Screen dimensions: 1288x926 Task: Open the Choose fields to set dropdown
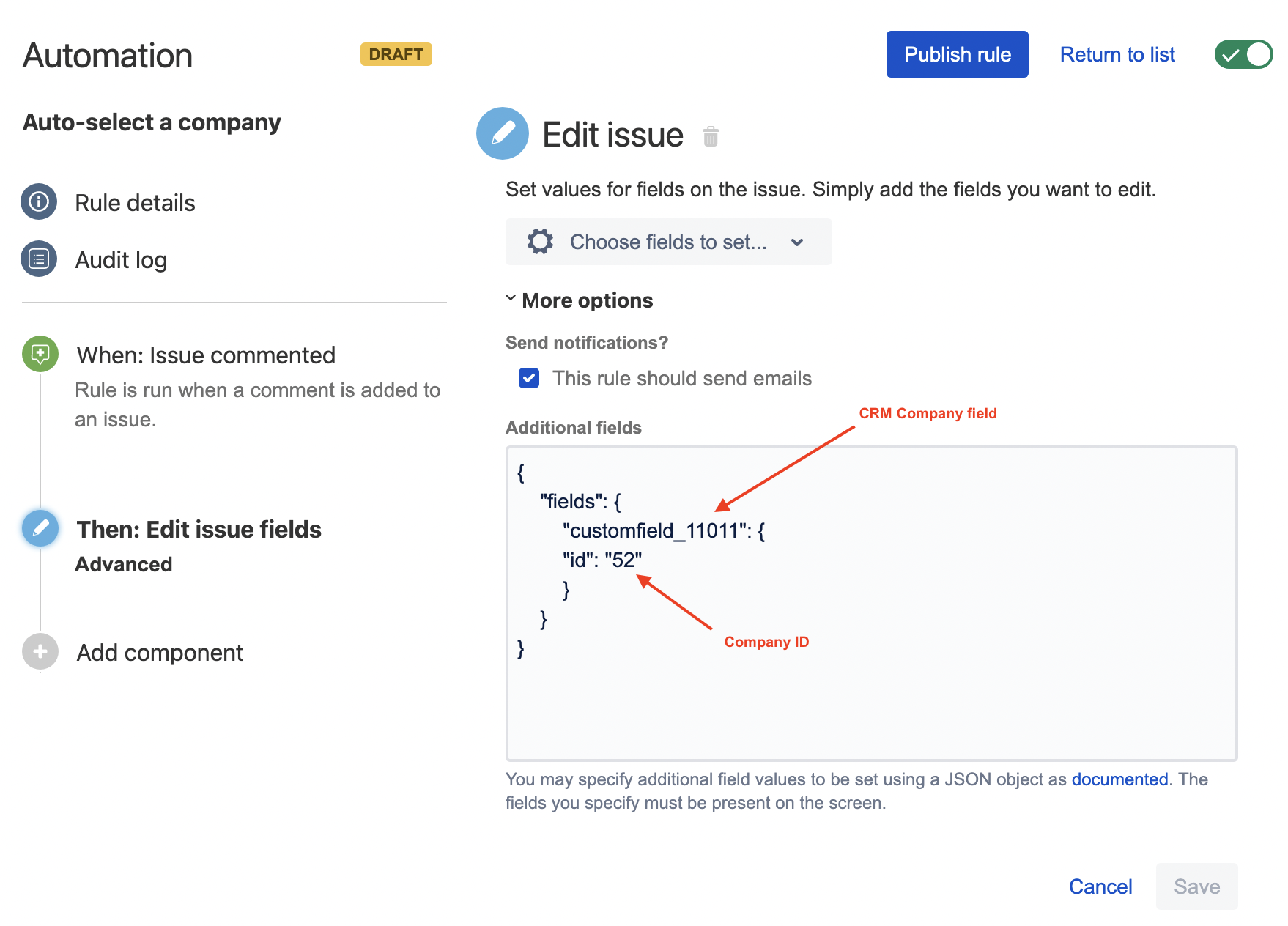[x=667, y=242]
